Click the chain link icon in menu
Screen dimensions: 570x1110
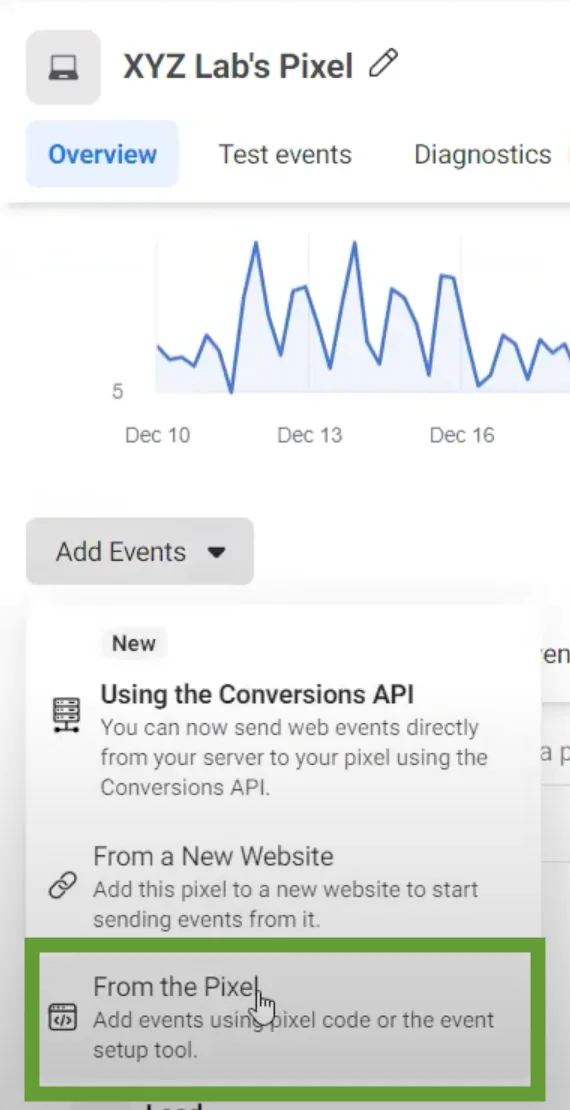(62, 886)
